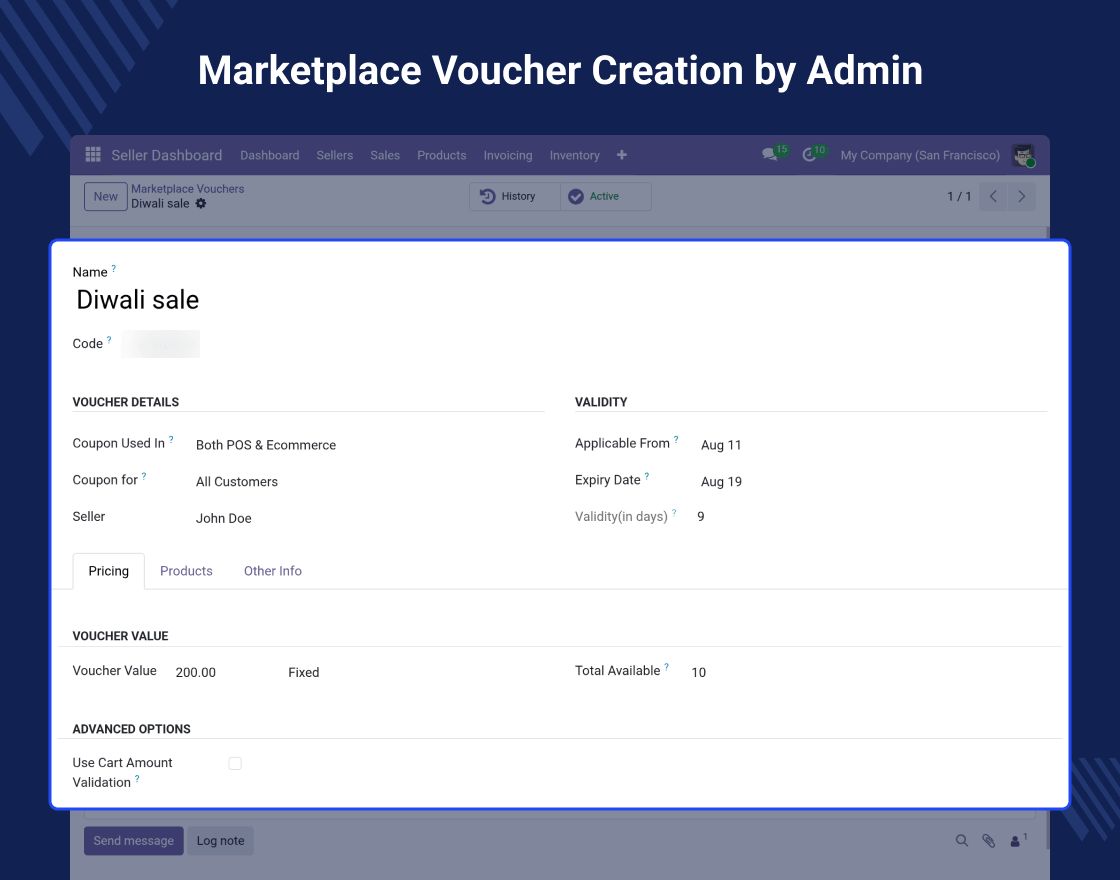1120x880 pixels.
Task: Click help icon beside Validity(in days)
Action: tap(674, 512)
